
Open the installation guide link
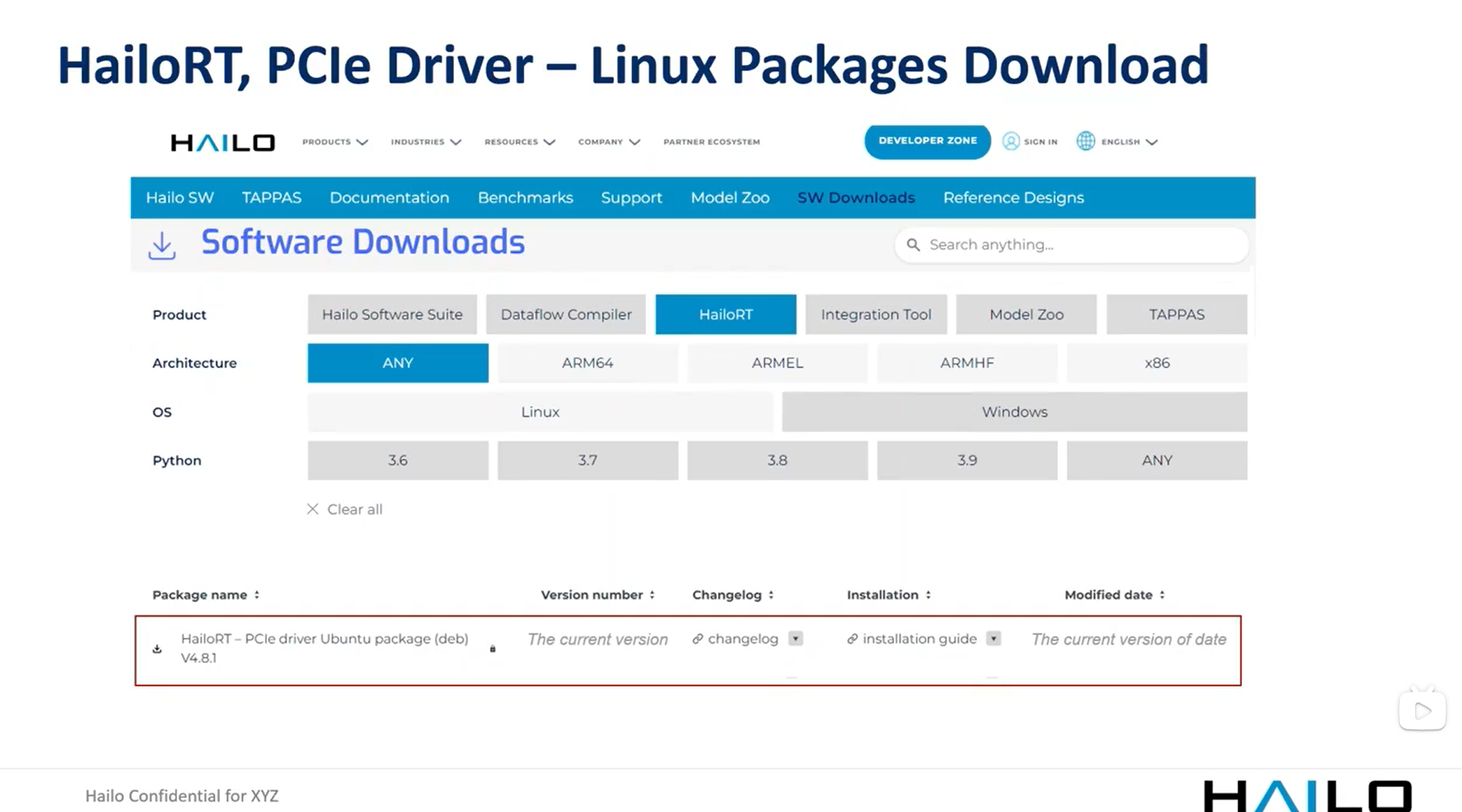pos(919,639)
